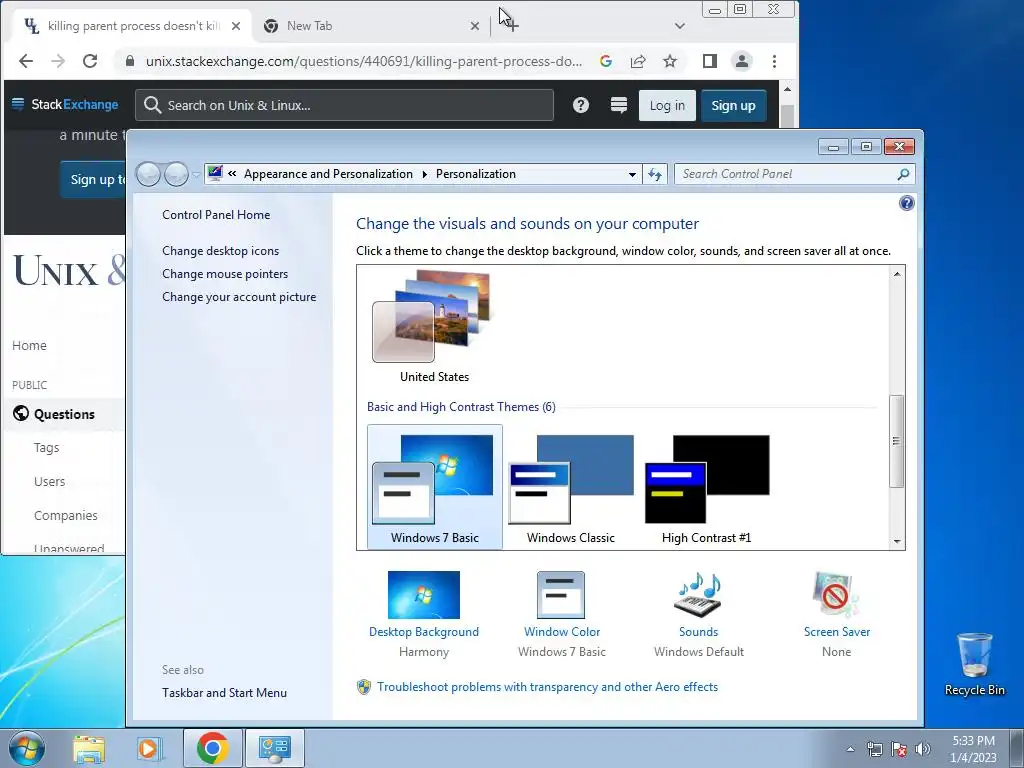Click the Chrome reload page icon
The image size is (1024, 768).
(x=90, y=61)
